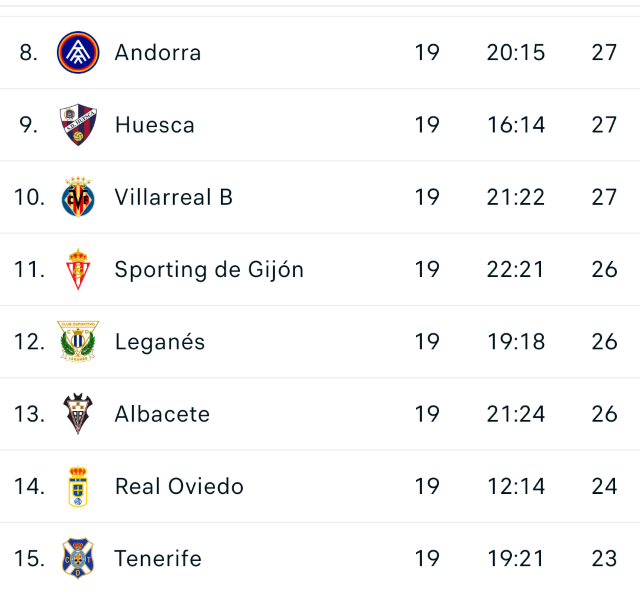The image size is (640, 593).
Task: Click Andorra's 20:15 goal record
Action: tap(516, 53)
